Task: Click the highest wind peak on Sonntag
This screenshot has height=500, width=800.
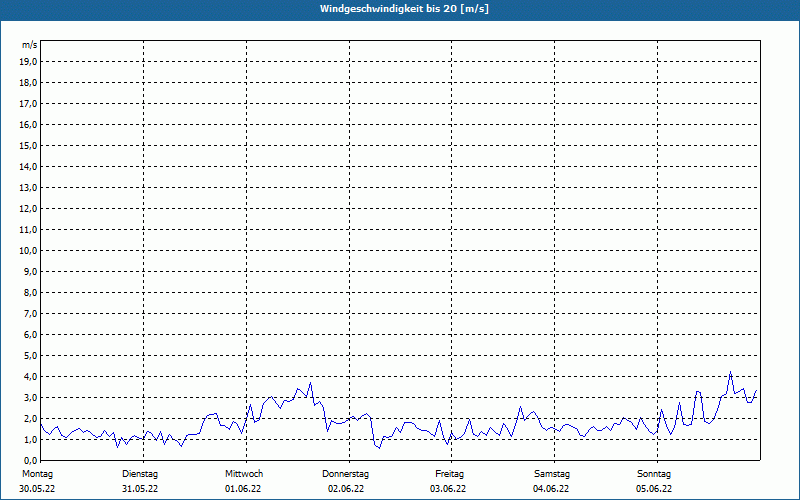Action: coord(731,372)
